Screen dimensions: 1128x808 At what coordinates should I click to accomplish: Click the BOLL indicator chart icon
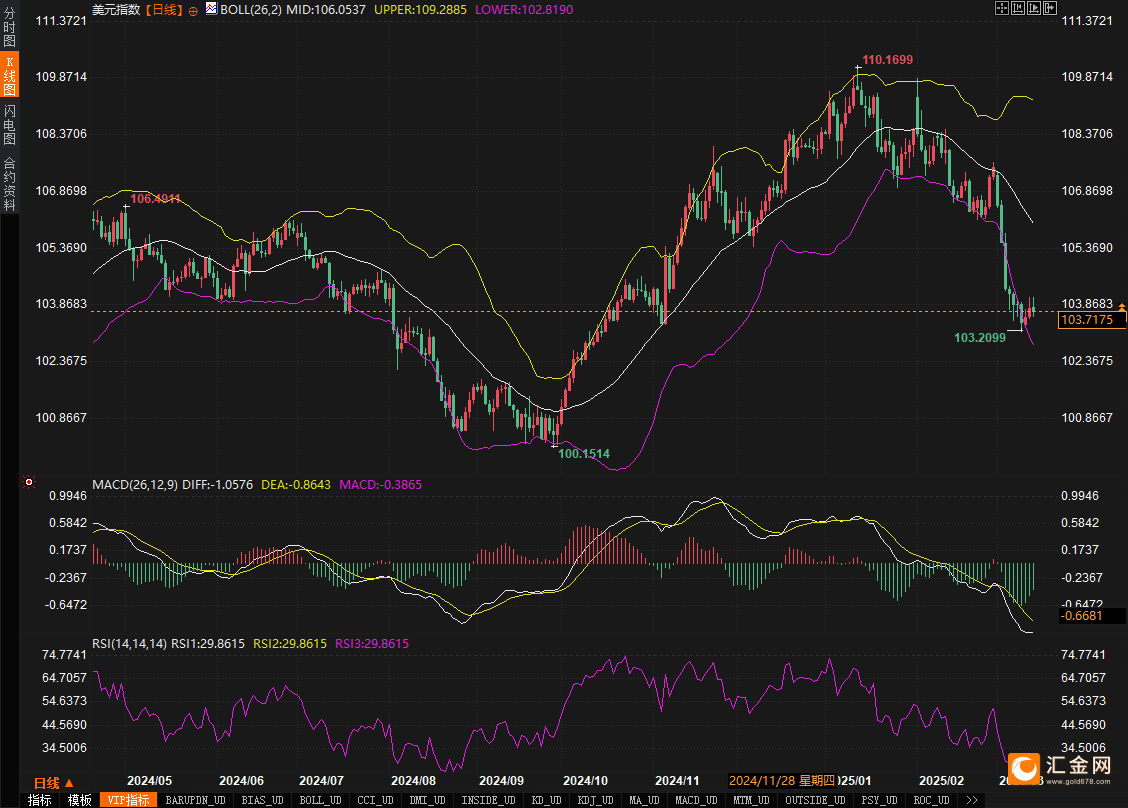pos(212,9)
